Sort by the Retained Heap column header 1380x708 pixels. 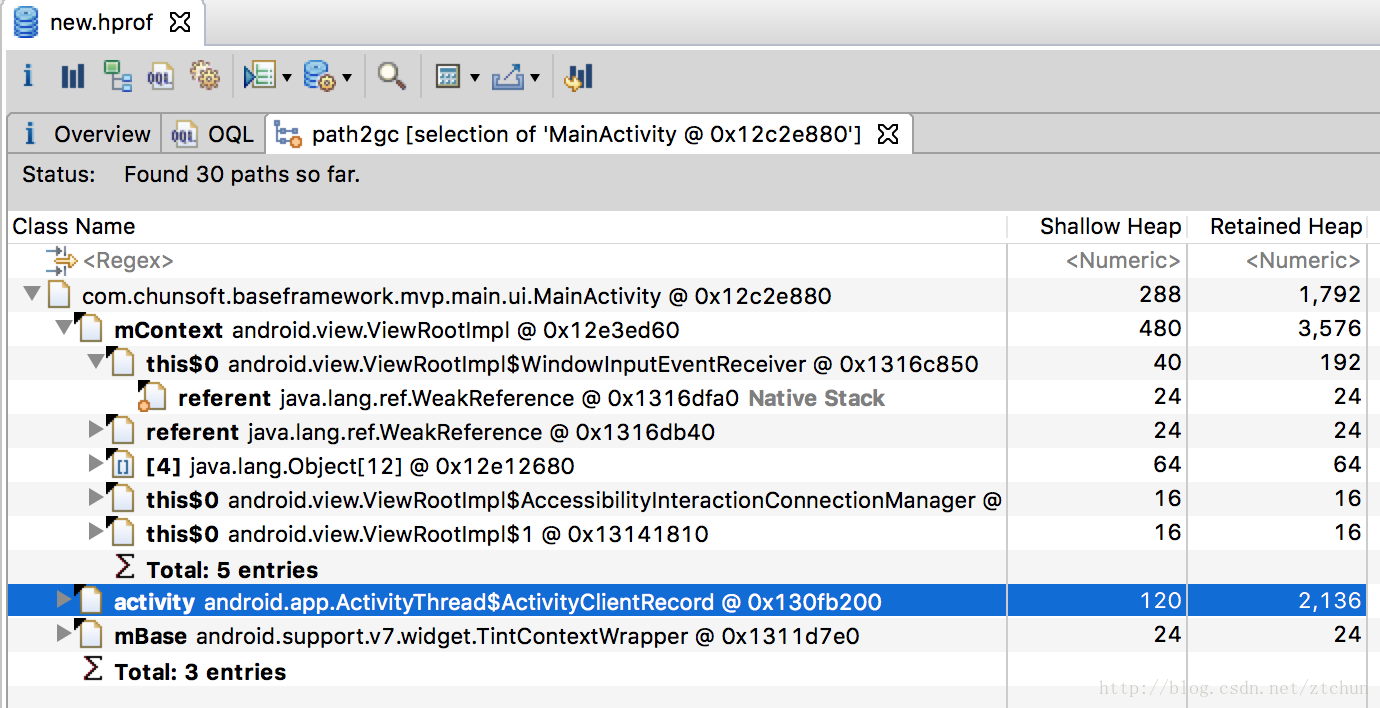pyautogui.click(x=1285, y=227)
